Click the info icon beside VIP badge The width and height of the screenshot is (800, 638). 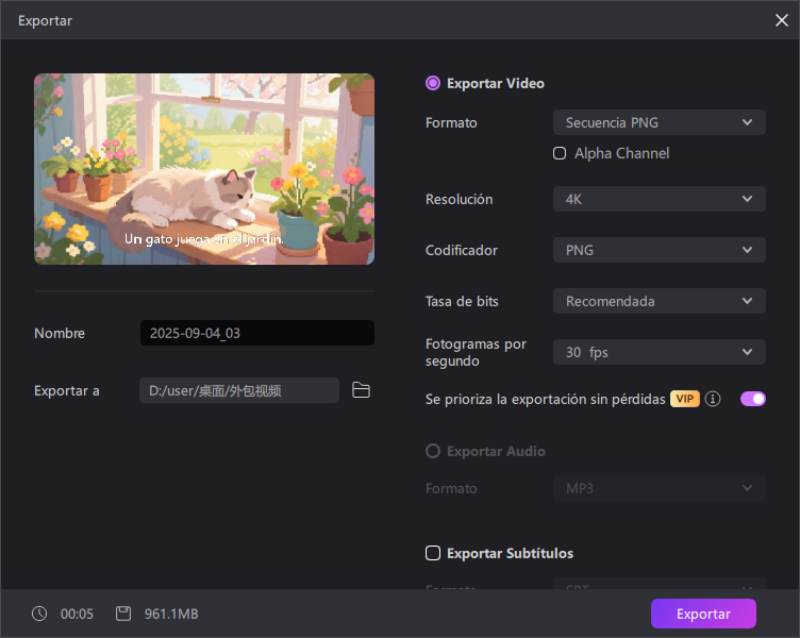pyautogui.click(x=713, y=399)
